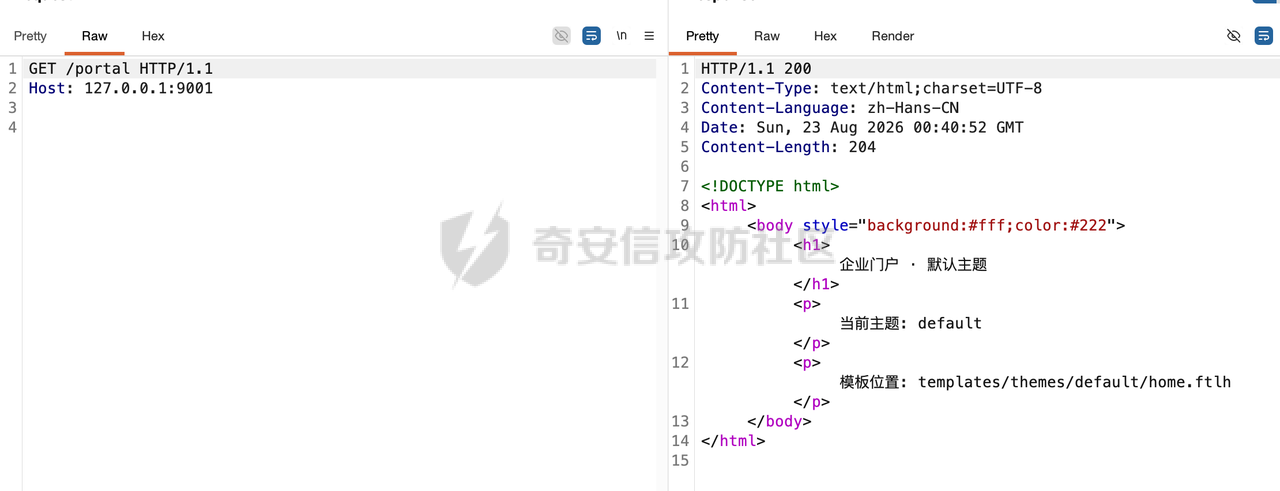Click the text '当前主题: default'
The width and height of the screenshot is (1280, 491).
(x=911, y=323)
